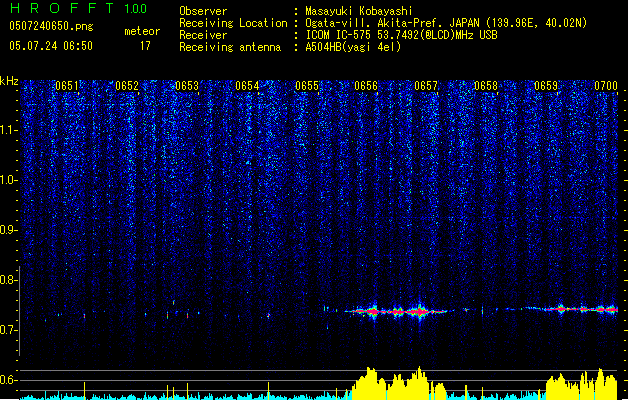Click the 0659 time marker

tap(546, 86)
